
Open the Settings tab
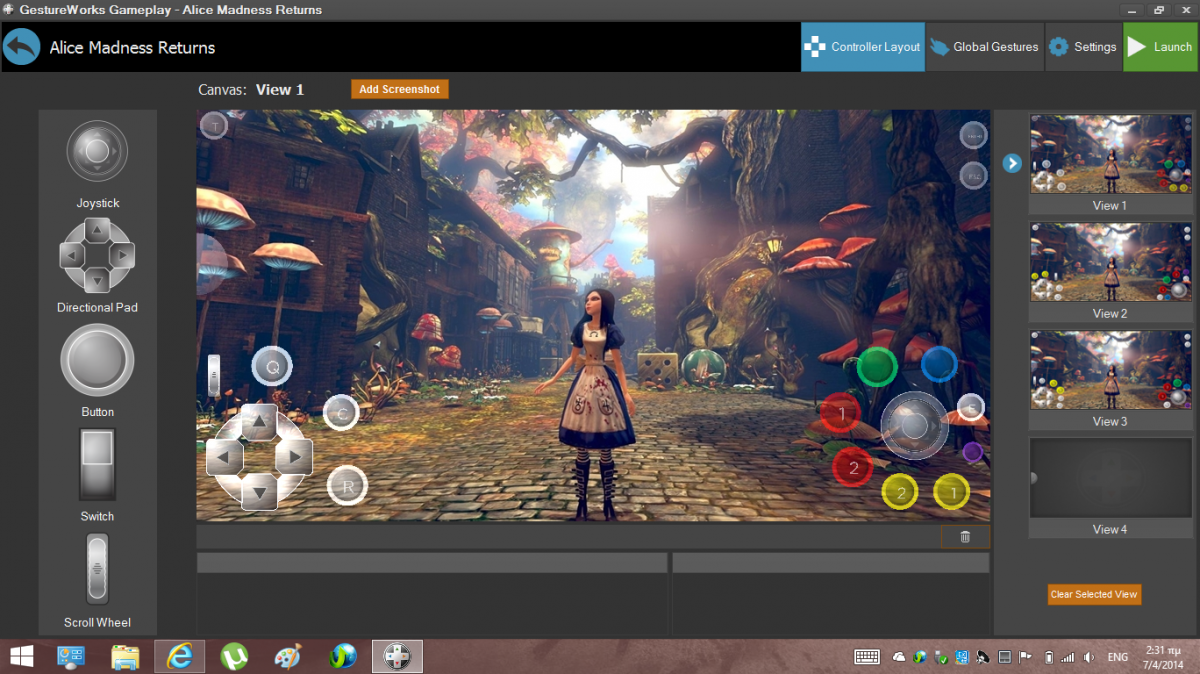coord(1083,47)
